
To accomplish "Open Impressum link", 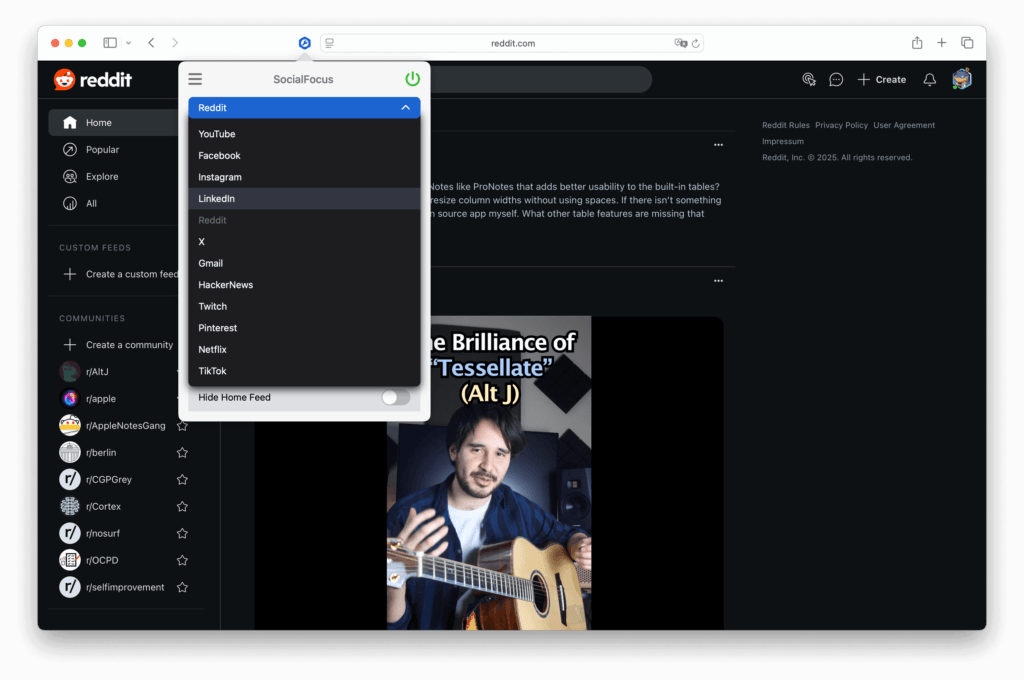I will (x=782, y=142).
